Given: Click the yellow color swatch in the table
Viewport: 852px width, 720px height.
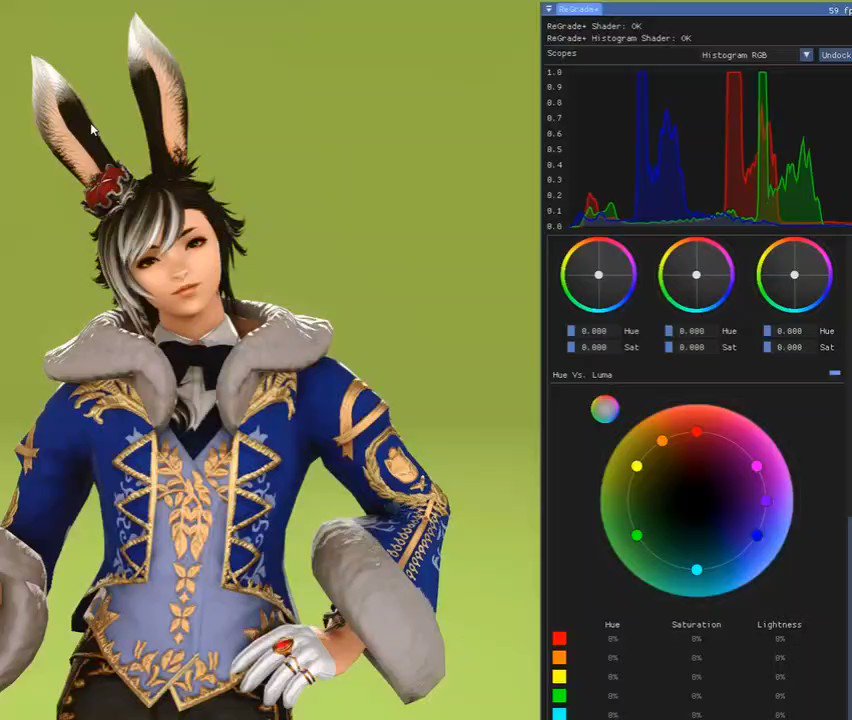Looking at the screenshot, I should pos(559,677).
